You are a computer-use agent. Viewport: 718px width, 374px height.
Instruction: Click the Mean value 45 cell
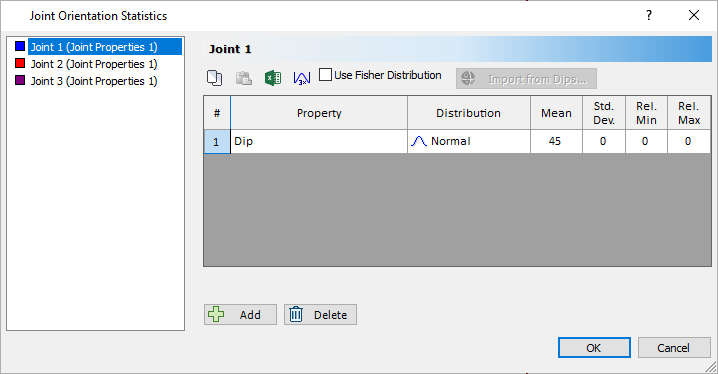pyautogui.click(x=556, y=141)
